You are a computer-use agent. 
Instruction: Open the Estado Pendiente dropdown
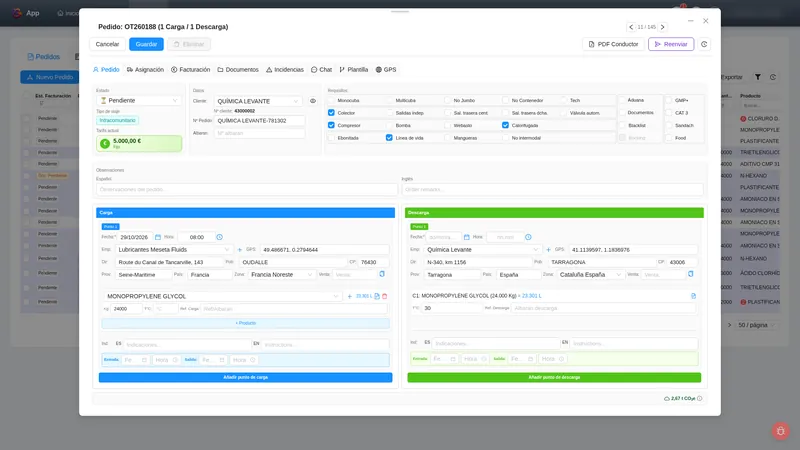[139, 101]
